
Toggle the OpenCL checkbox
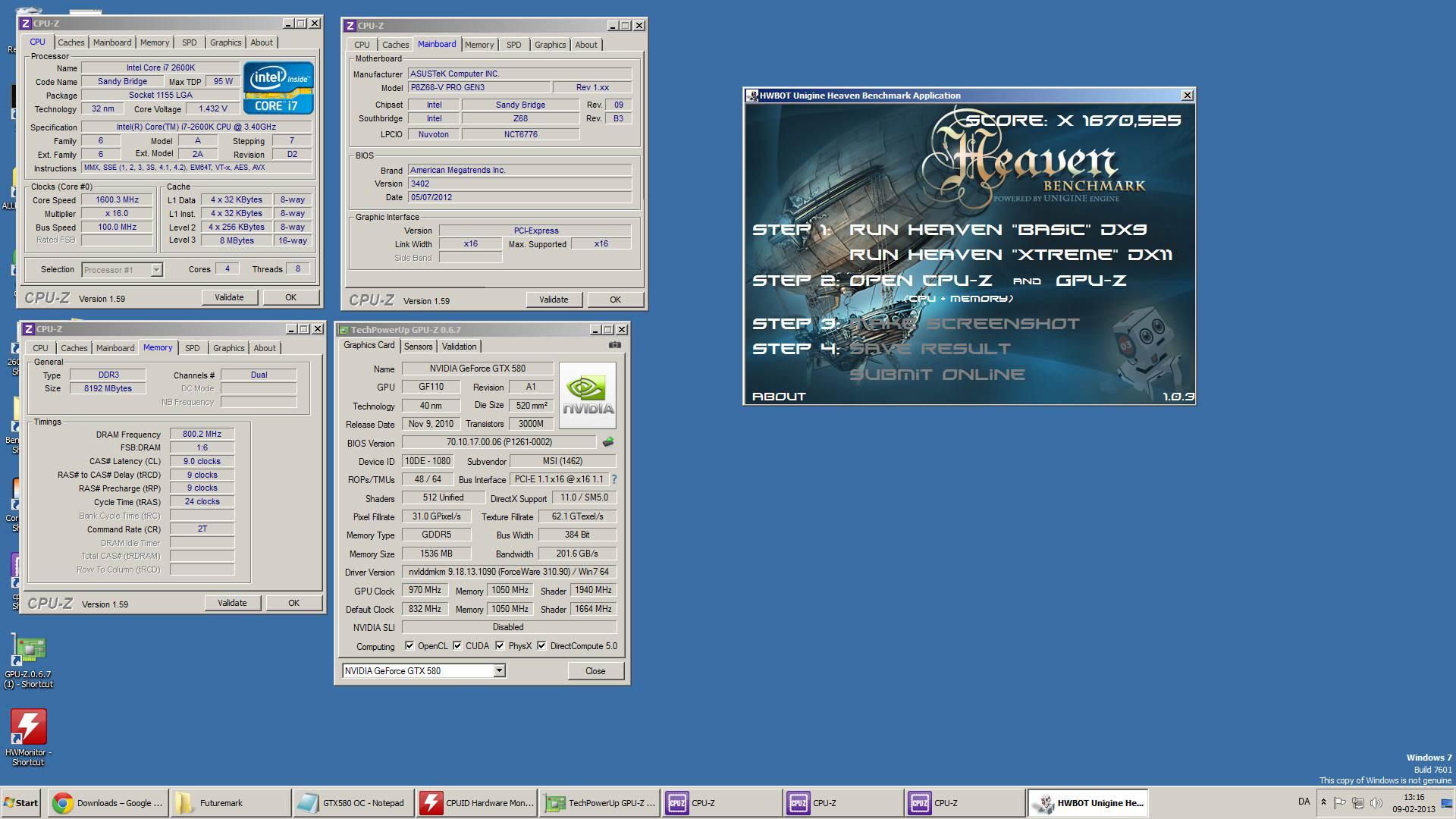(x=409, y=646)
